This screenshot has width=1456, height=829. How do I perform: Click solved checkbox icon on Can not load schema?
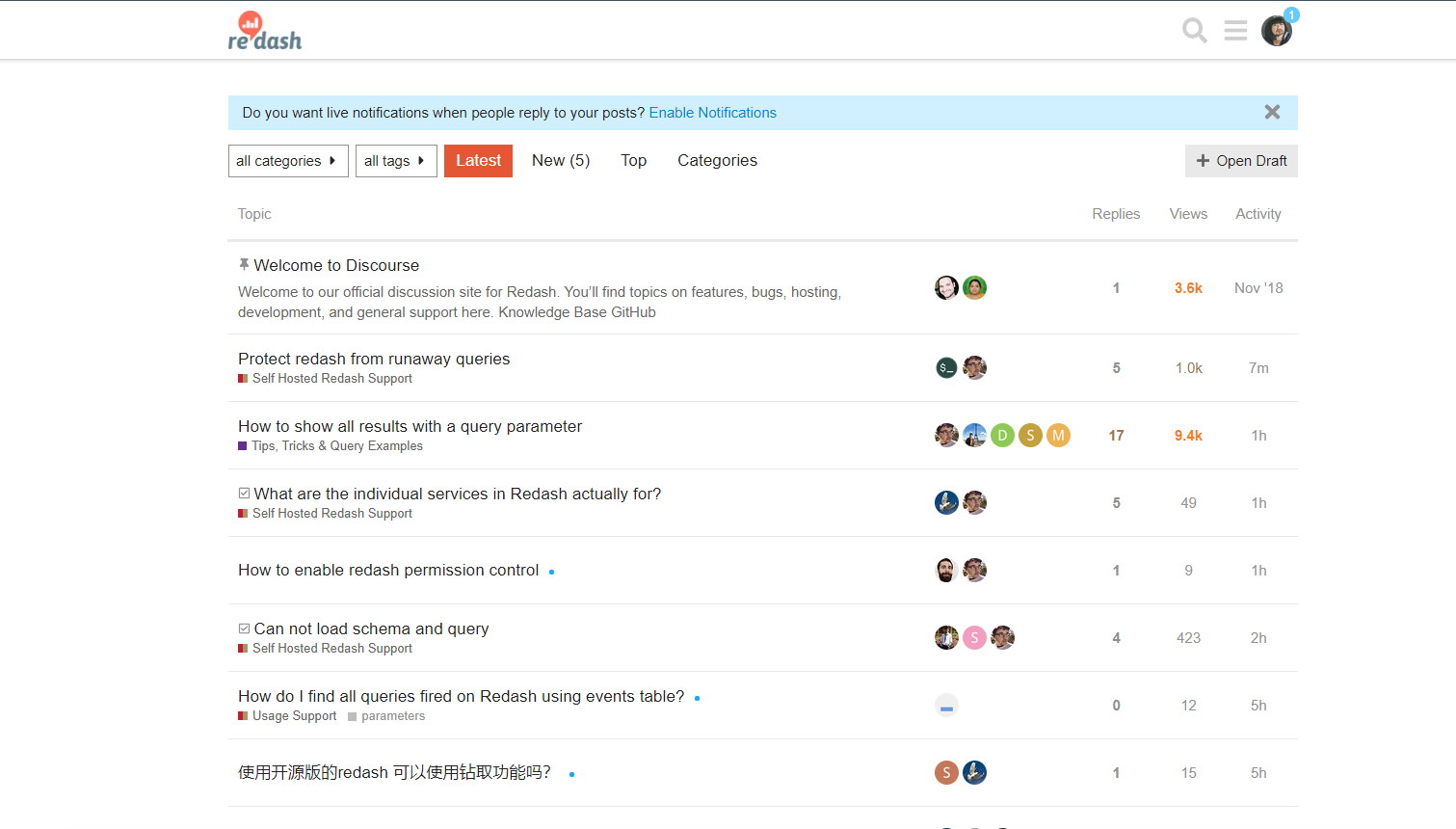[244, 628]
